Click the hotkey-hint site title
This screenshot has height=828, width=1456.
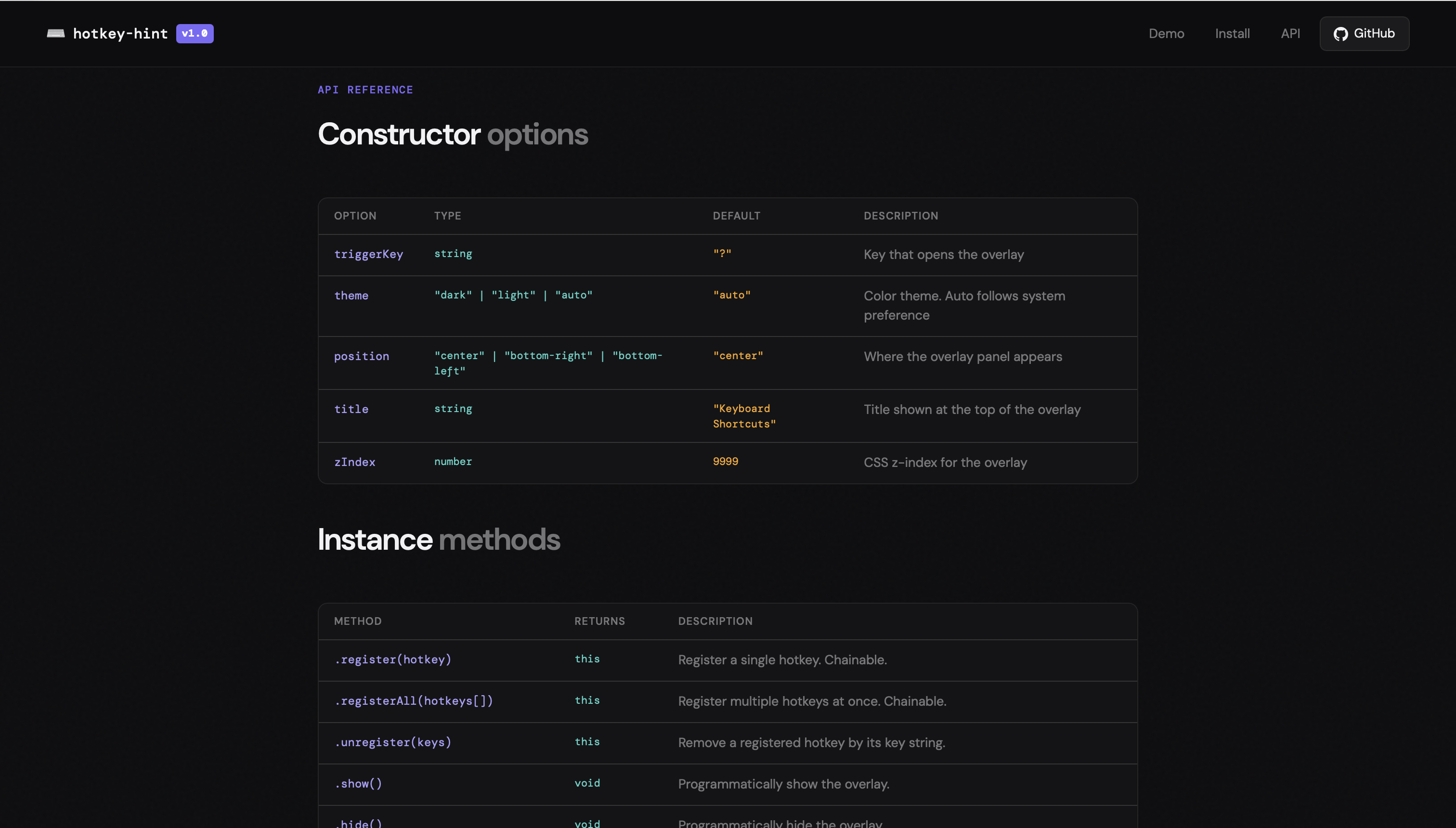tap(120, 34)
